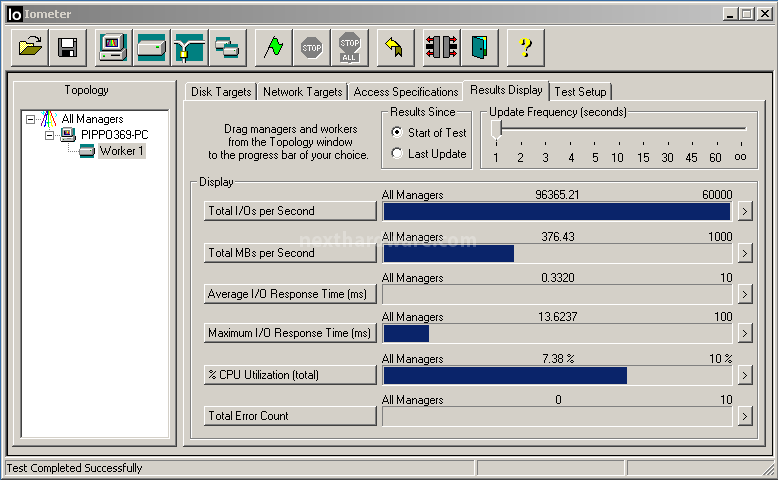778x480 pixels.
Task: Expand Total I/Os per Second details arrow
Action: point(744,211)
